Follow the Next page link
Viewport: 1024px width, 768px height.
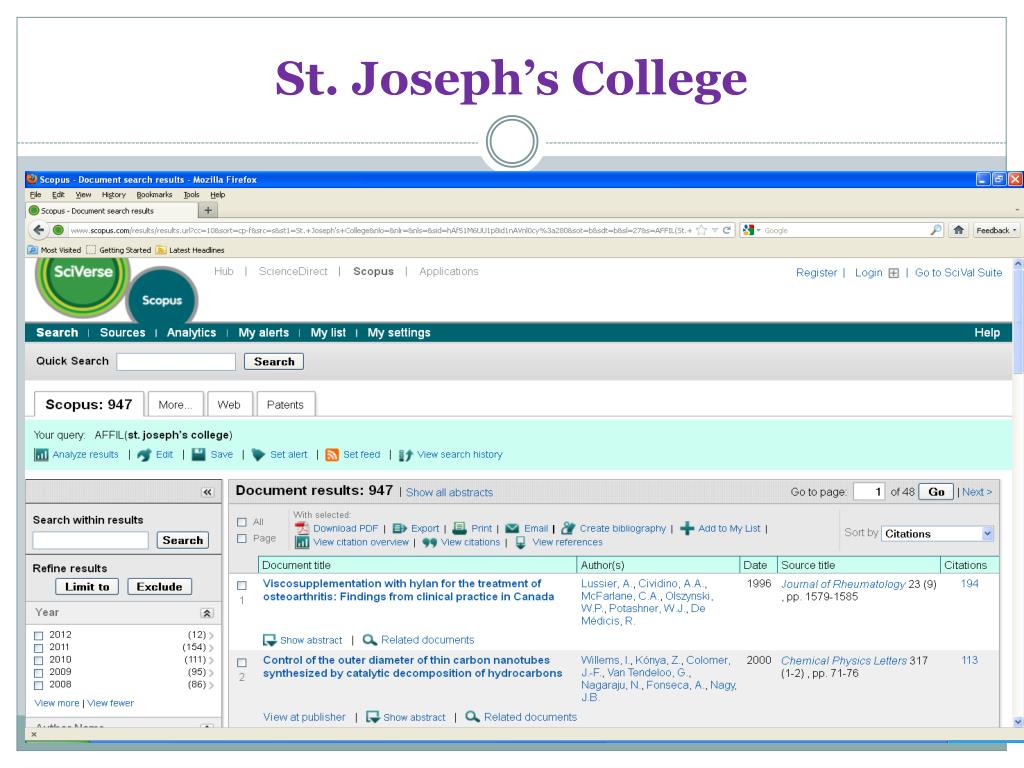[976, 492]
